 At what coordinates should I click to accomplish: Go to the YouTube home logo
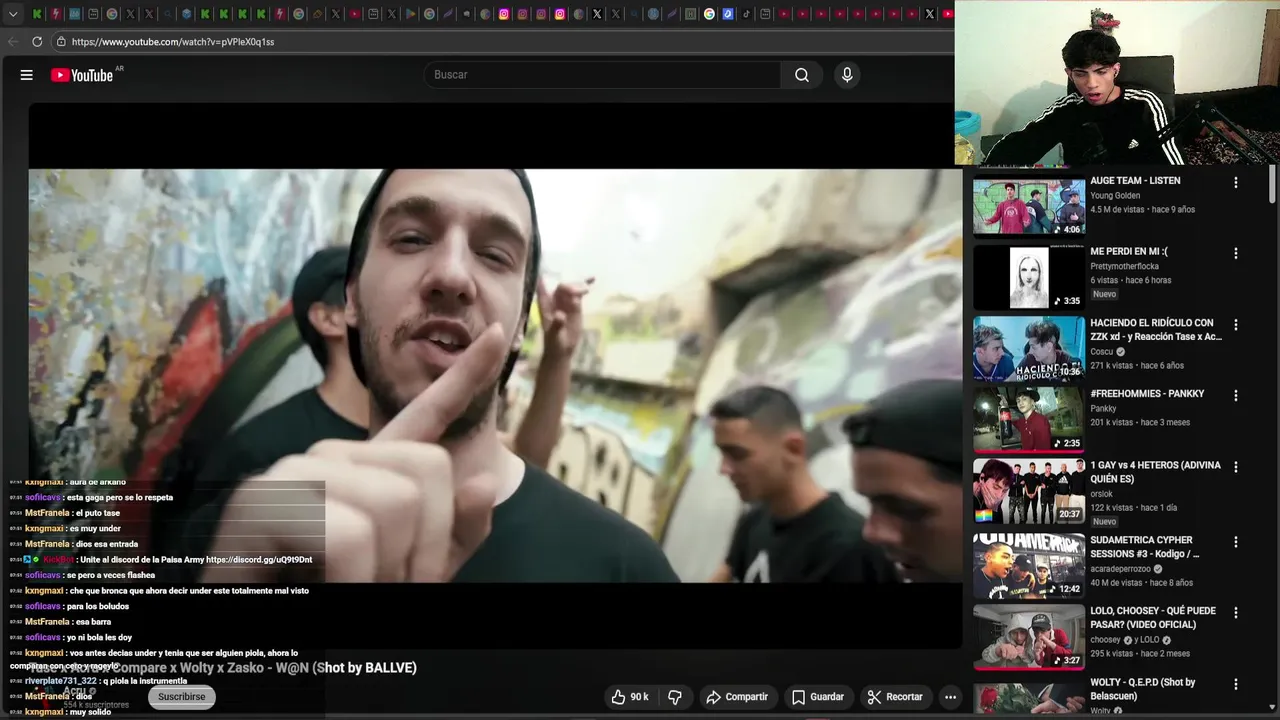coord(82,75)
